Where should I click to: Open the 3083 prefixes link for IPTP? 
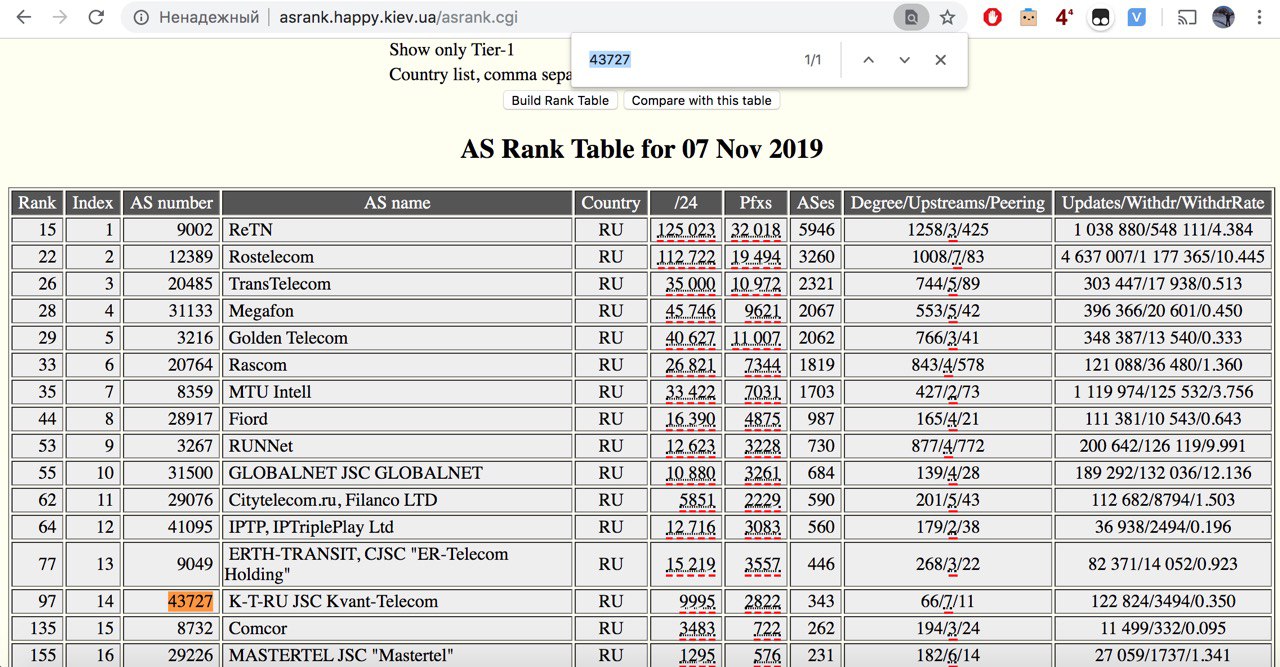(762, 527)
